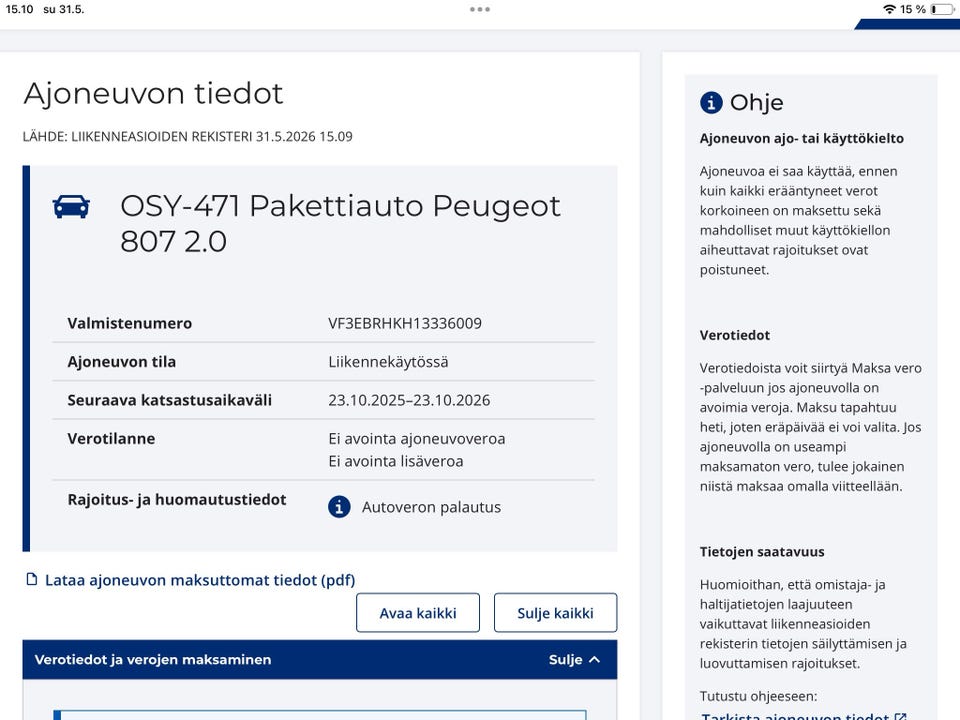Tap the Wi-Fi status icon

pos(889,9)
